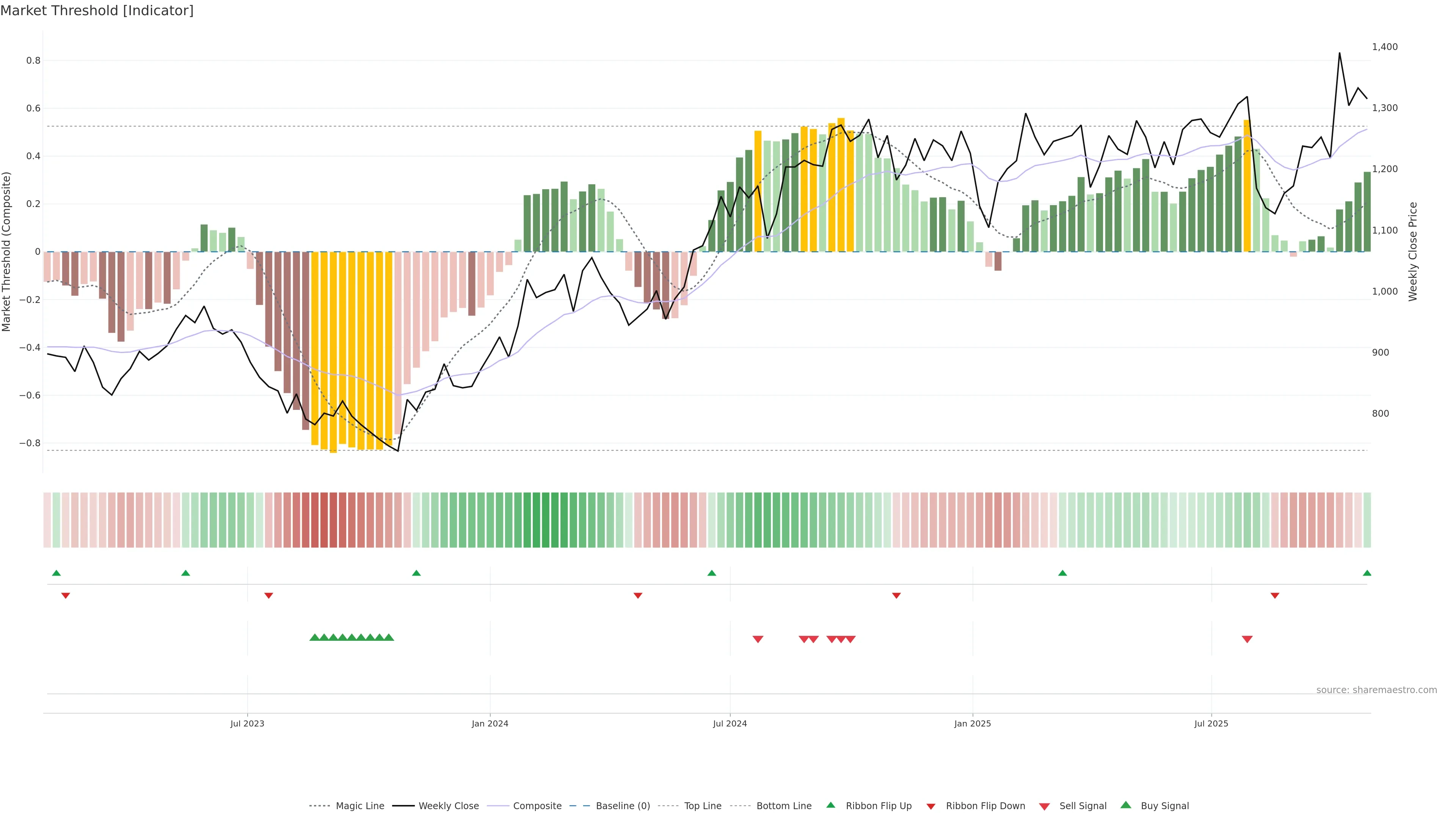
Task: Click the leftmost buy signal triangle in the cluster
Action: click(314, 637)
